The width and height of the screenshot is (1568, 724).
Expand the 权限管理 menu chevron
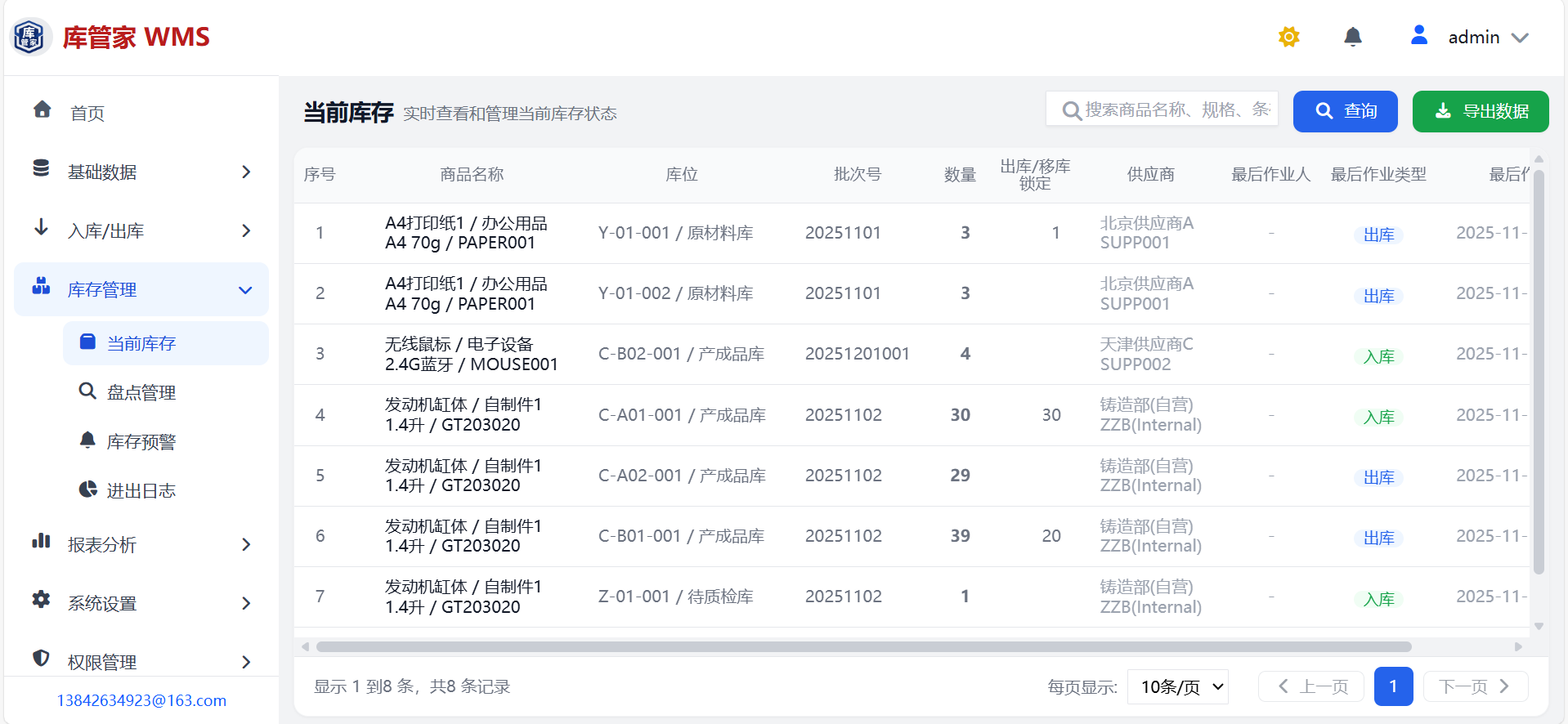tap(246, 662)
